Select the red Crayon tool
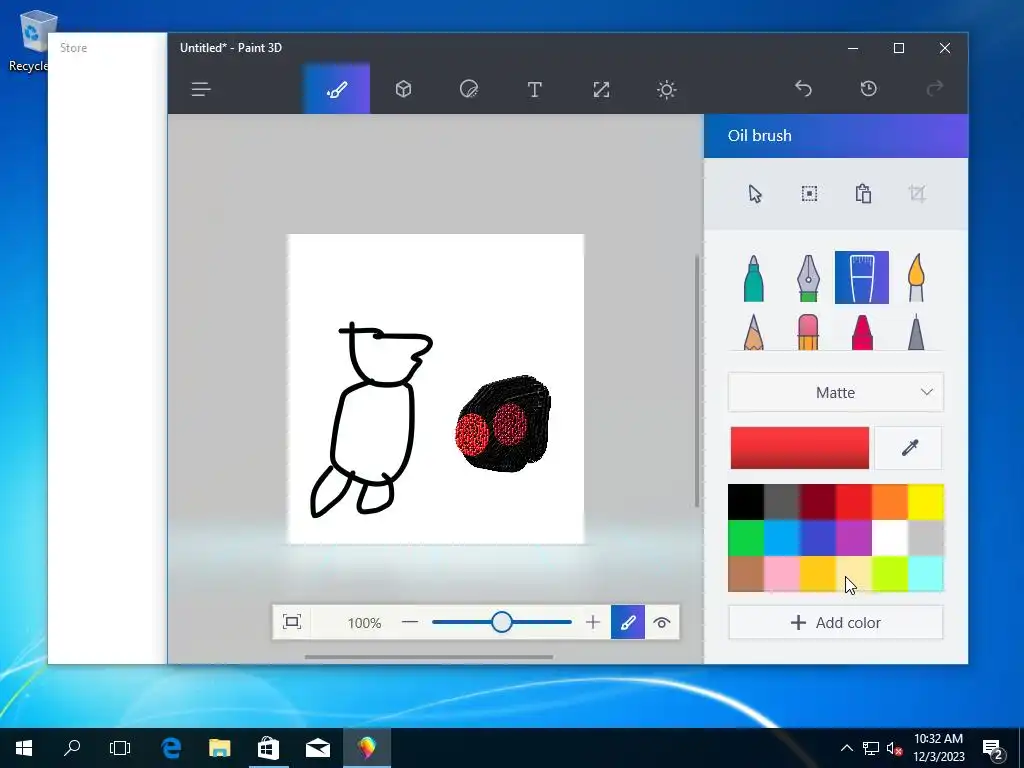Screen dimensions: 1024x768 point(862,332)
